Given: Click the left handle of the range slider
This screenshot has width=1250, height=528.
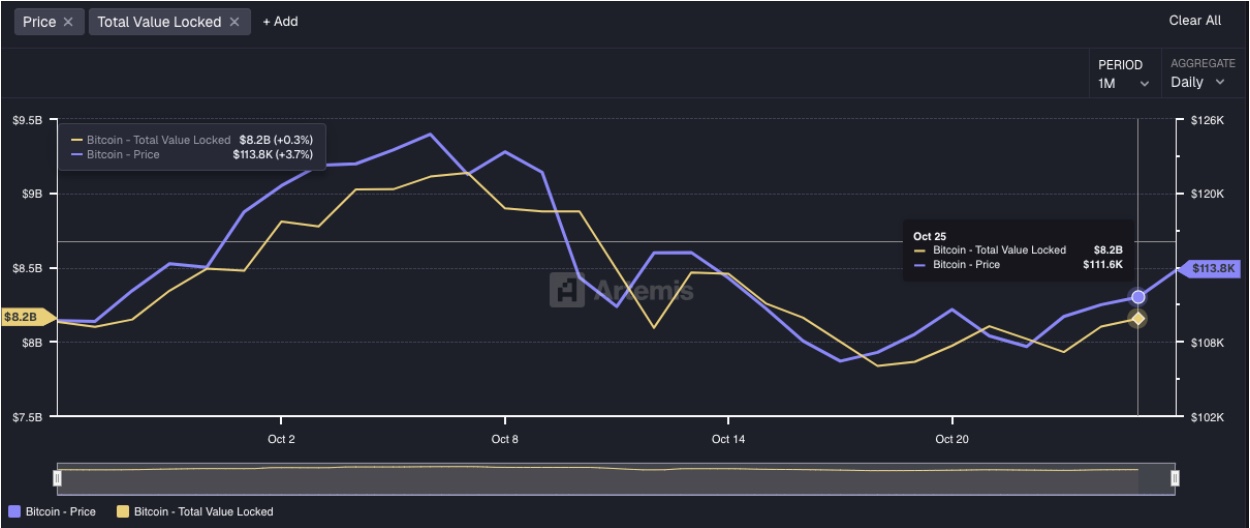Looking at the screenshot, I should 58,479.
